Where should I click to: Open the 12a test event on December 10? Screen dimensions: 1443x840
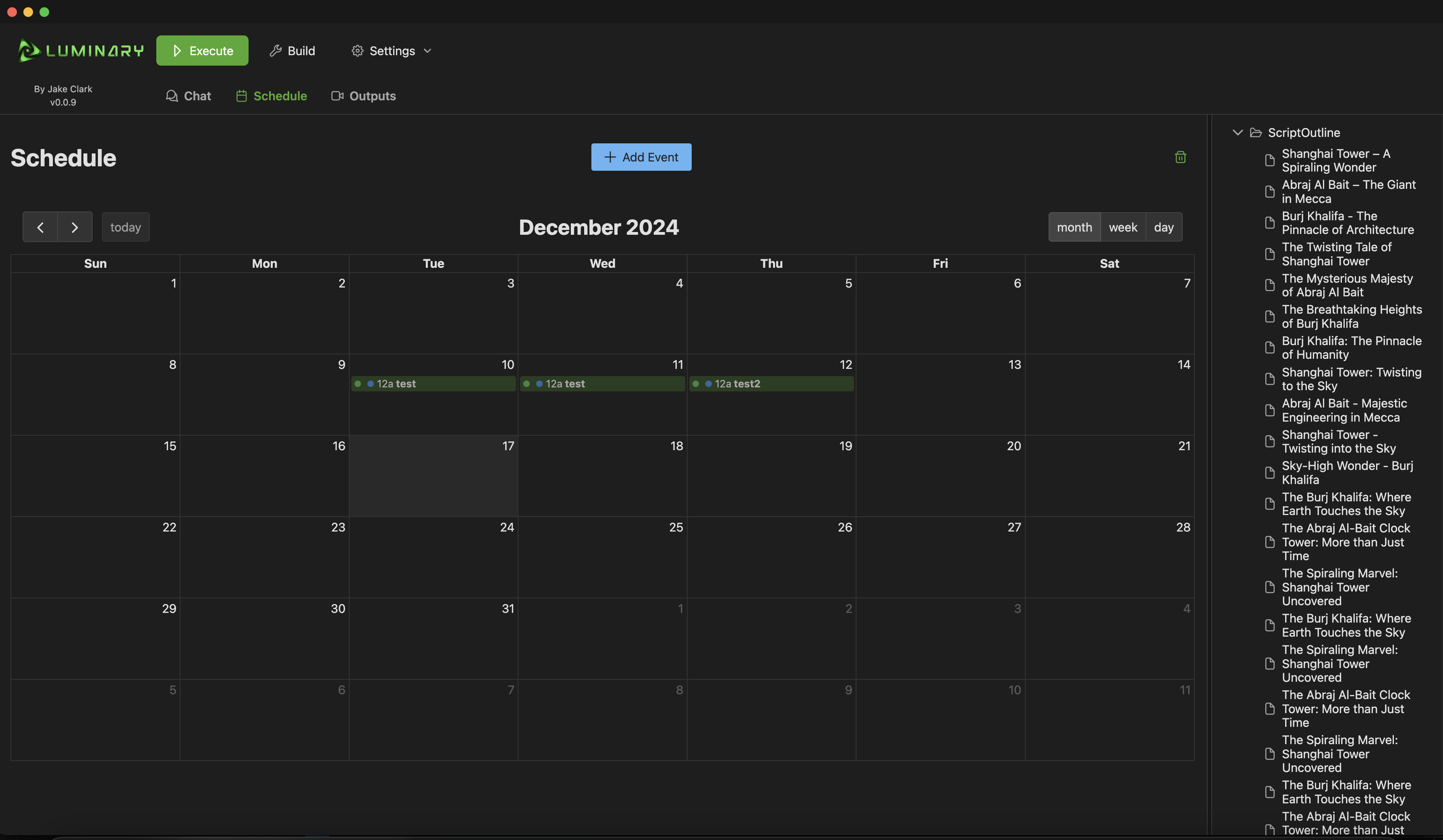433,383
